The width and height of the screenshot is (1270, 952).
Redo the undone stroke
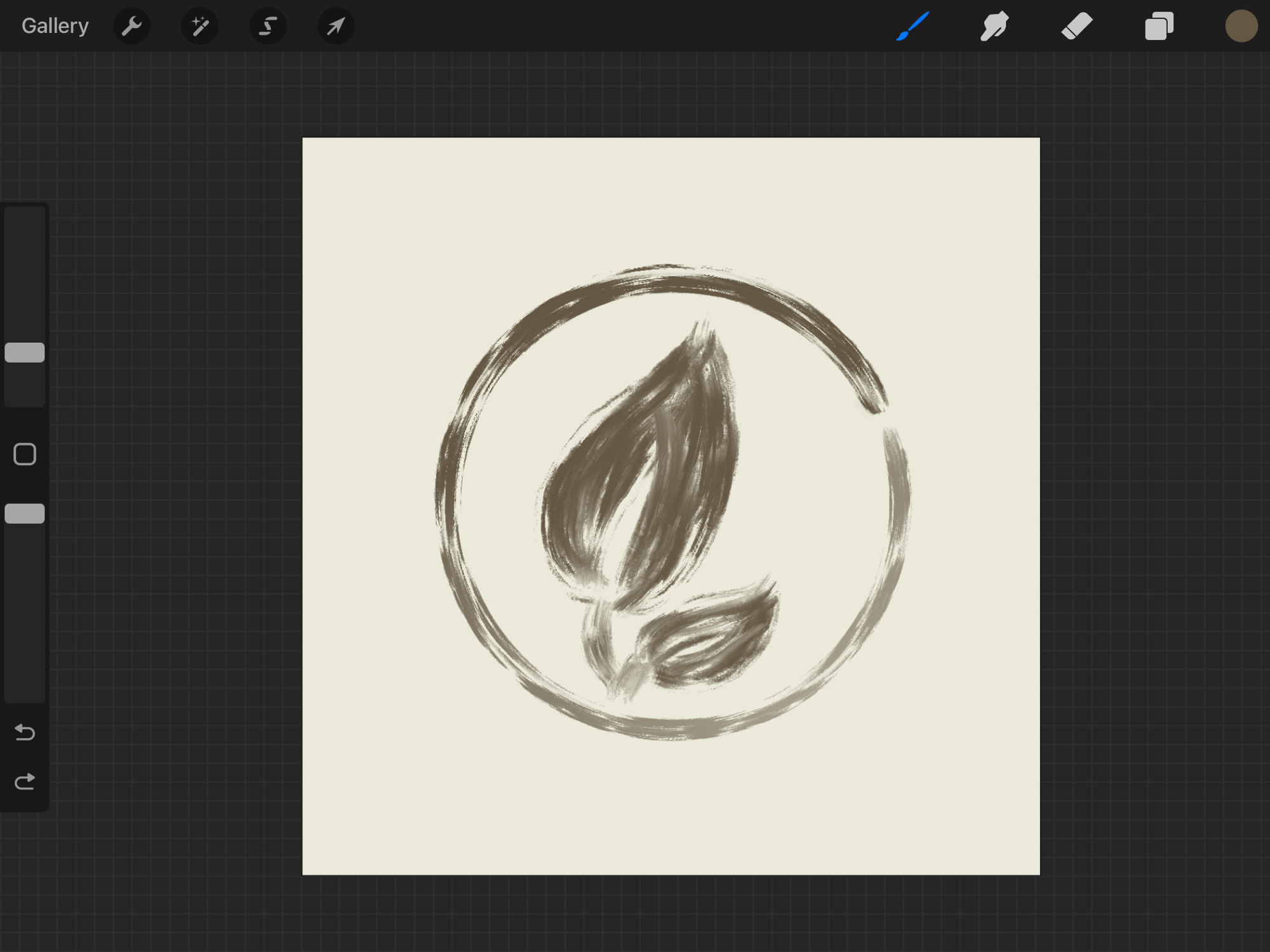(25, 781)
